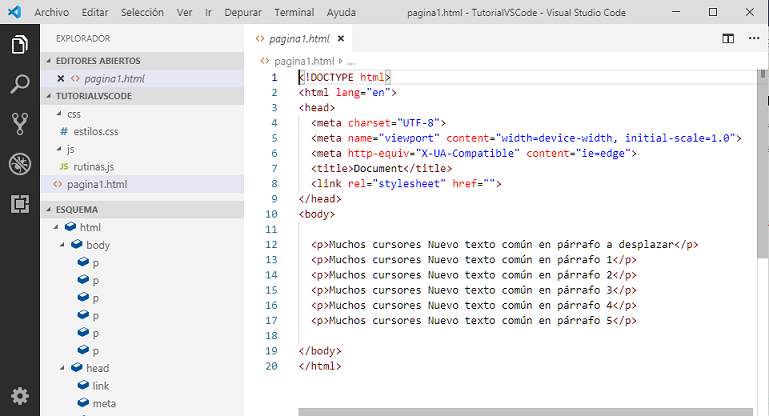Collapse the html node in the outline
Viewport: 769px width, 416px height.
pos(56,227)
